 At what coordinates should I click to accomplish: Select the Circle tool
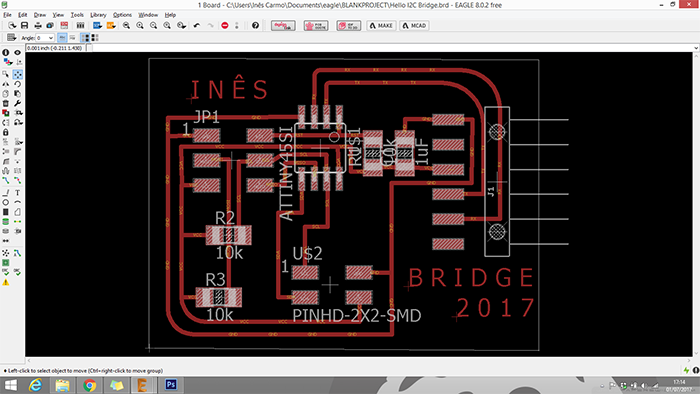[x=6, y=202]
